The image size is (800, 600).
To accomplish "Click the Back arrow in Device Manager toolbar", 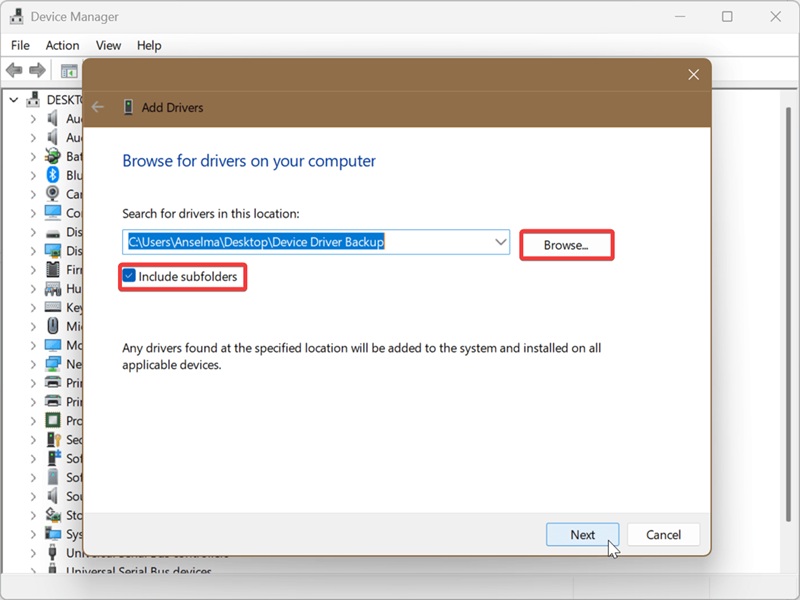I will coord(14,70).
